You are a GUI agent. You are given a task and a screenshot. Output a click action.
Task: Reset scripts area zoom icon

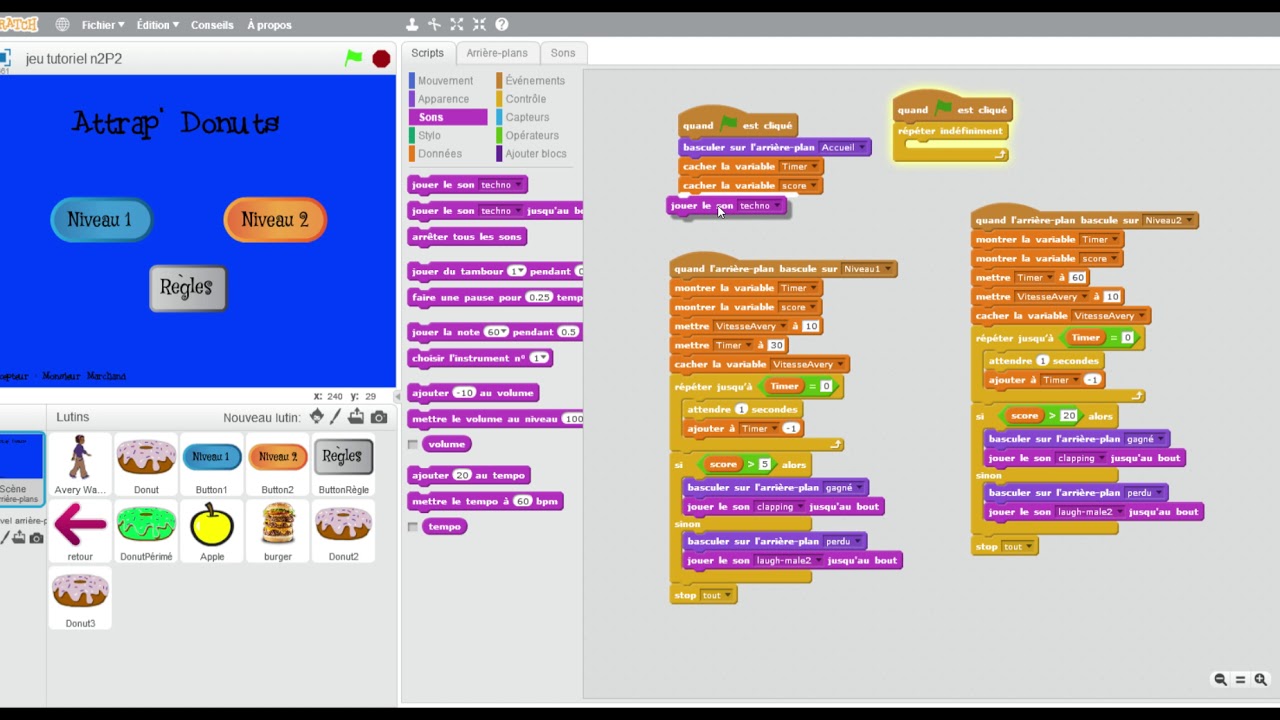pos(1241,679)
